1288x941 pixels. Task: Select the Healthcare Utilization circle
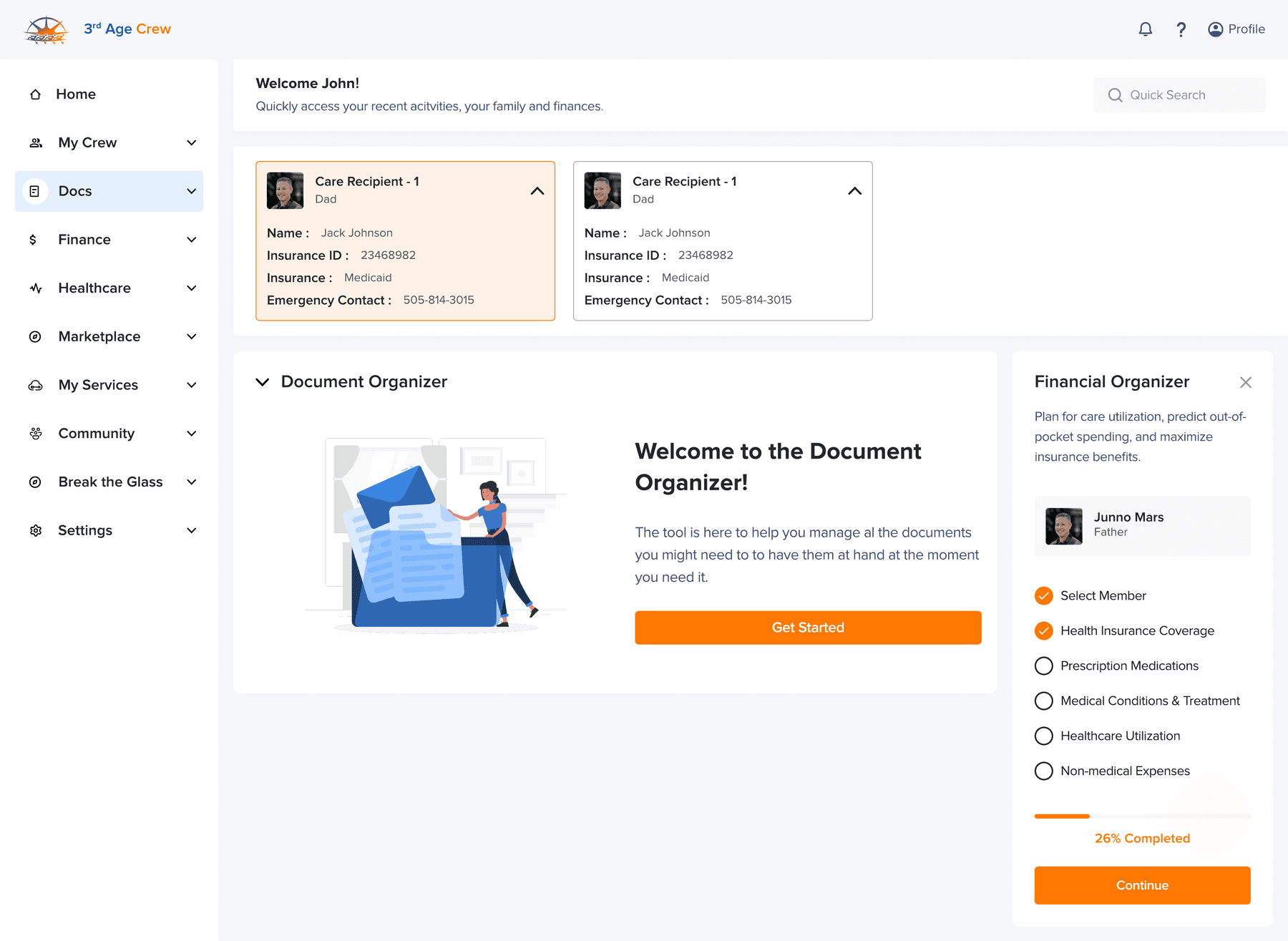pyautogui.click(x=1044, y=736)
